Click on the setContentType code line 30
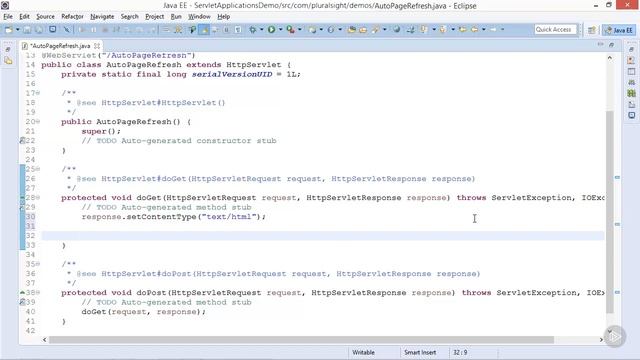The image size is (640, 360). 173,217
